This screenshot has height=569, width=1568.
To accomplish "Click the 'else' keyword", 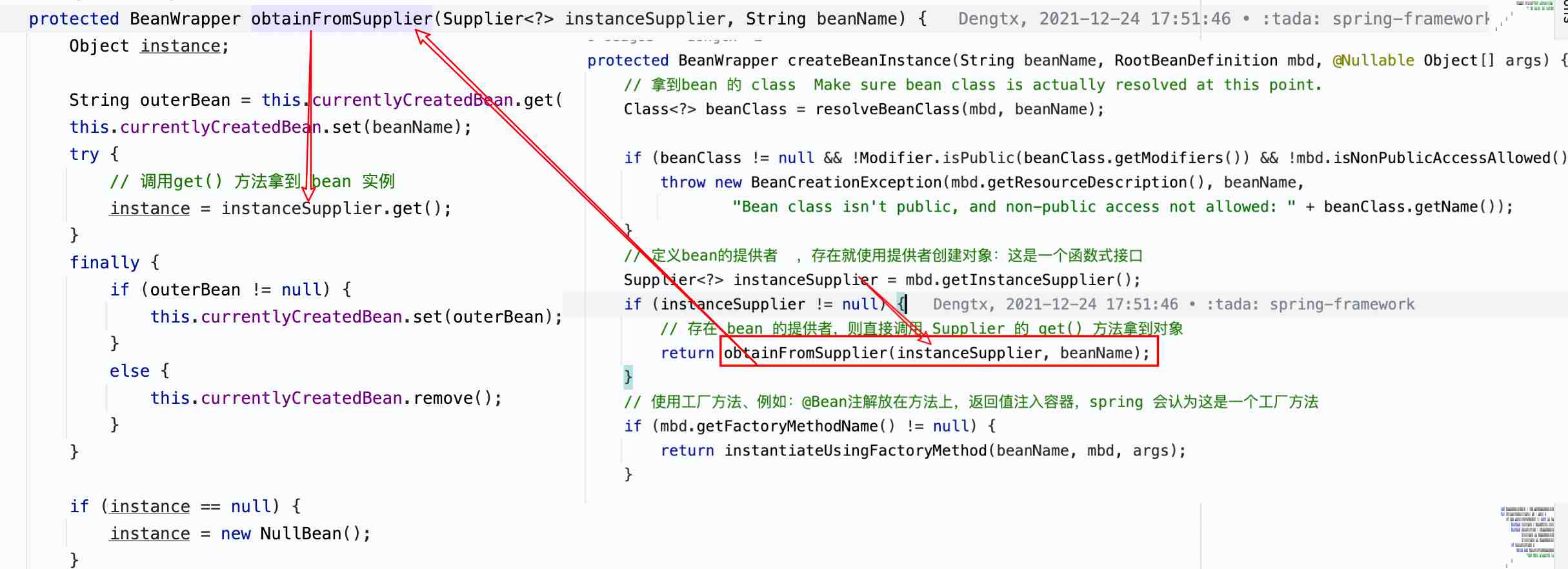I will (130, 371).
